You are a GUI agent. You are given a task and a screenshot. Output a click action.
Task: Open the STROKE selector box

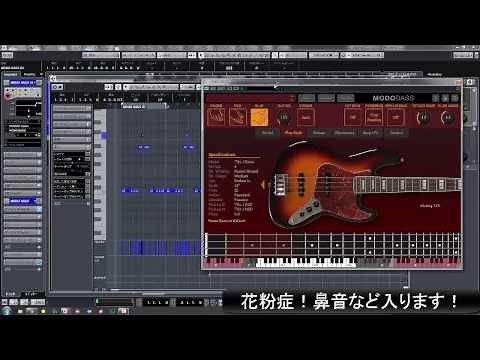coord(306,117)
